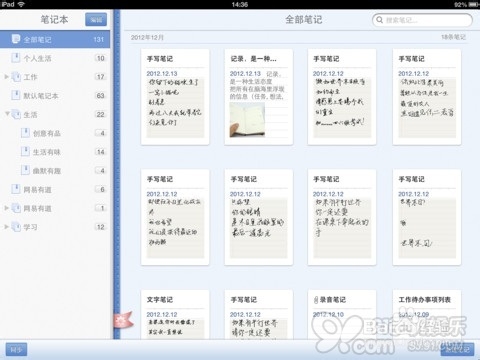The width and height of the screenshot is (480, 360).
Task: Click the 63 count badge of 默认笔记本
Action: [x=100, y=95]
